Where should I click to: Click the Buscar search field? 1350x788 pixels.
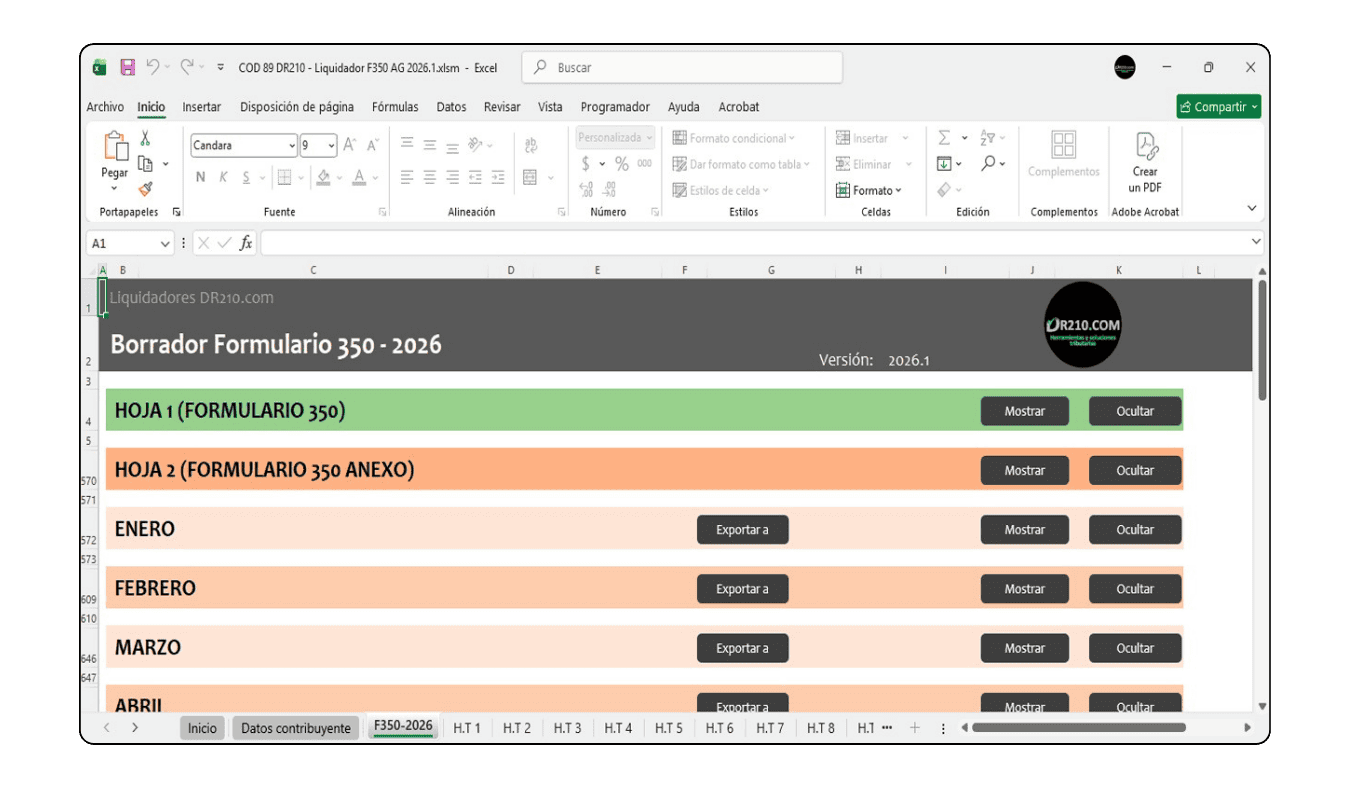tap(690, 68)
